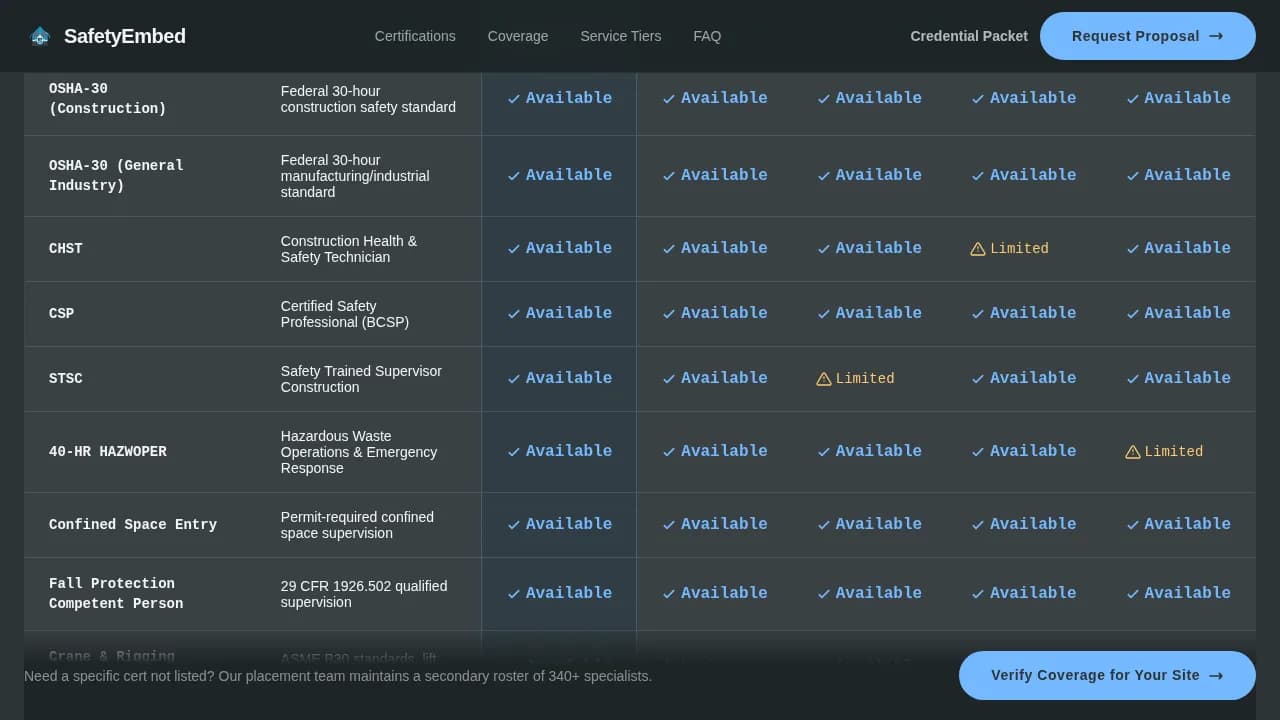This screenshot has width=1280, height=720.
Task: Click Verify Coverage for Your Site button
Action: [1107, 675]
